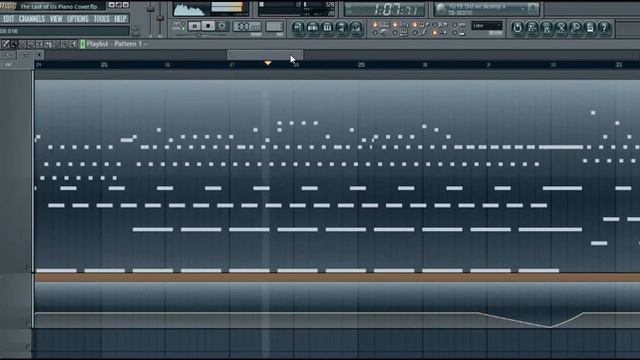The height and width of the screenshot is (360, 640).
Task: Select the Zoom tool in Playlist toolbar
Action: point(65,44)
